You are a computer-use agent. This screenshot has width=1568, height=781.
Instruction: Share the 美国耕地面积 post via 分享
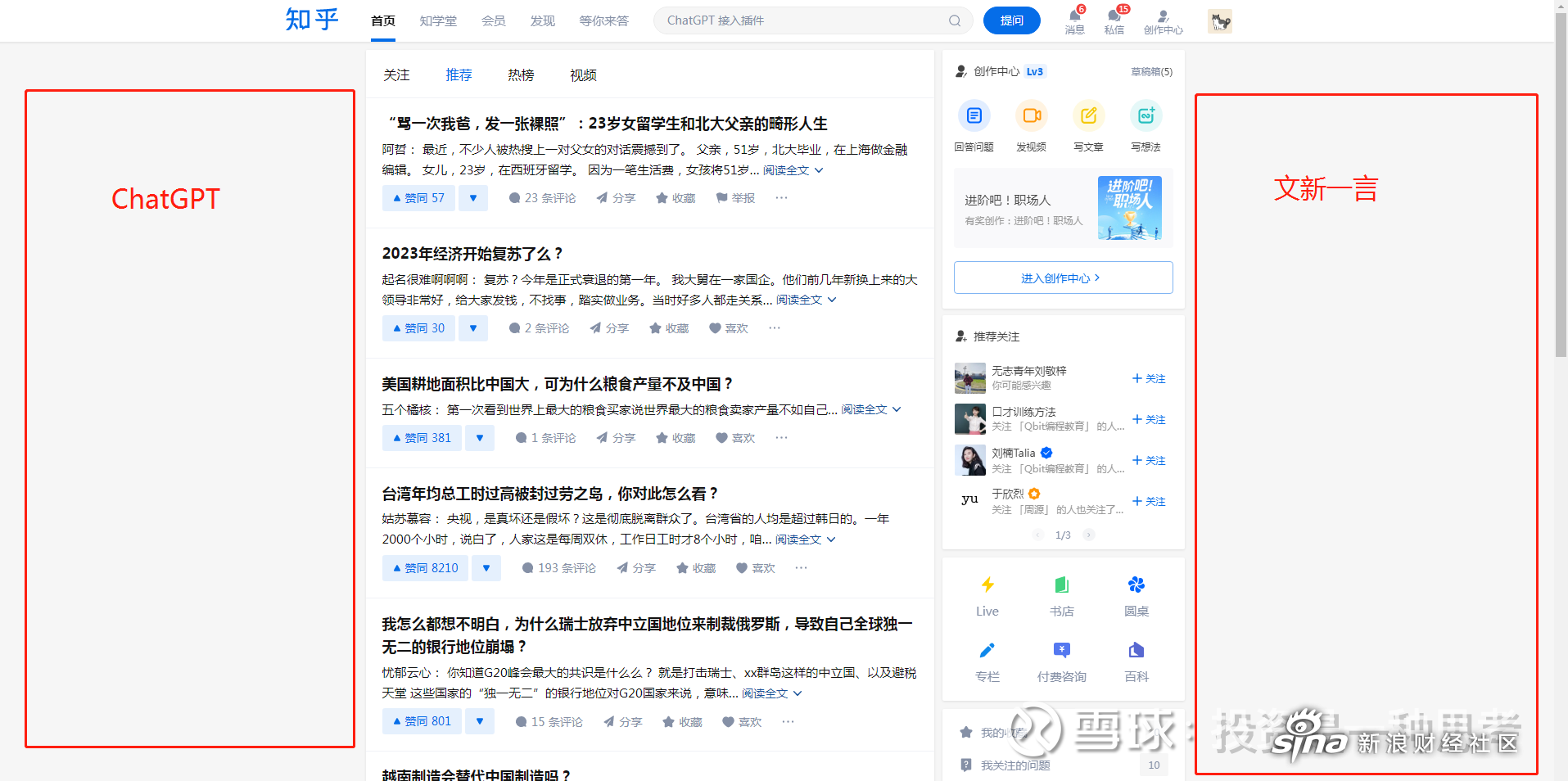616,438
